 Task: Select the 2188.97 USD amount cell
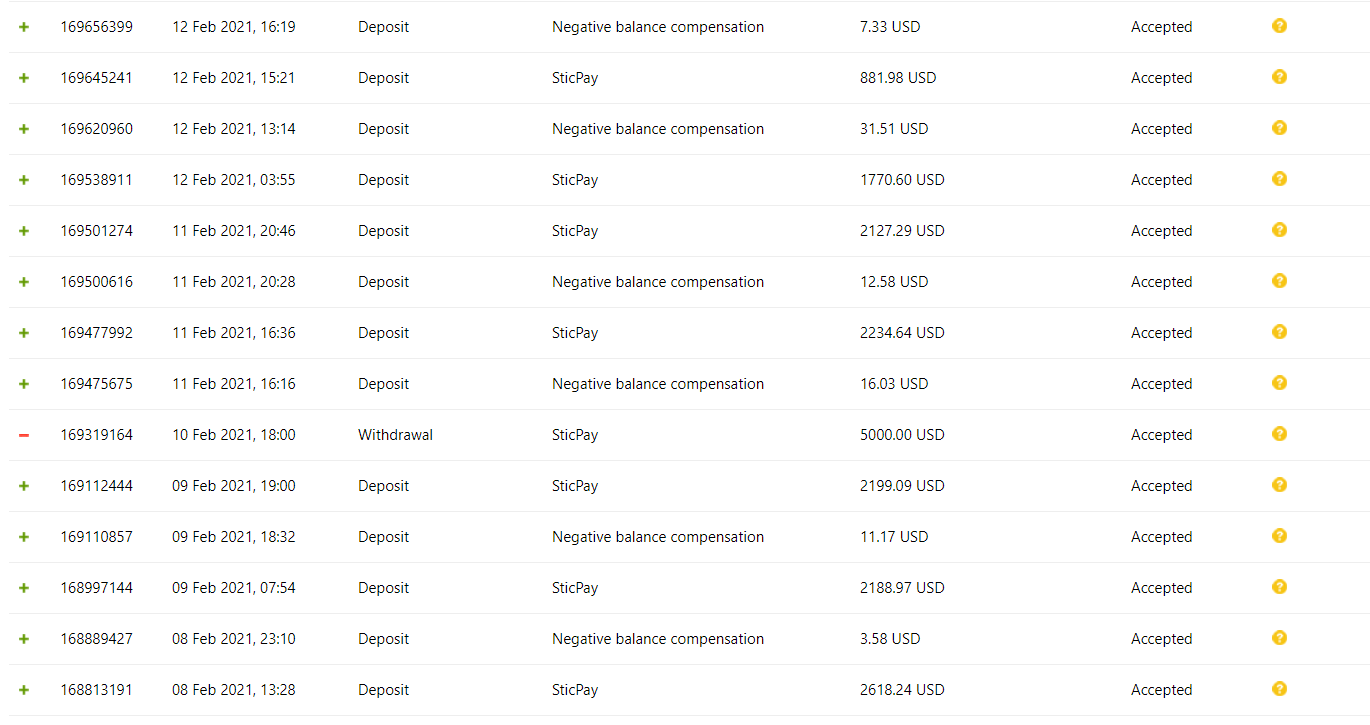tap(902, 588)
